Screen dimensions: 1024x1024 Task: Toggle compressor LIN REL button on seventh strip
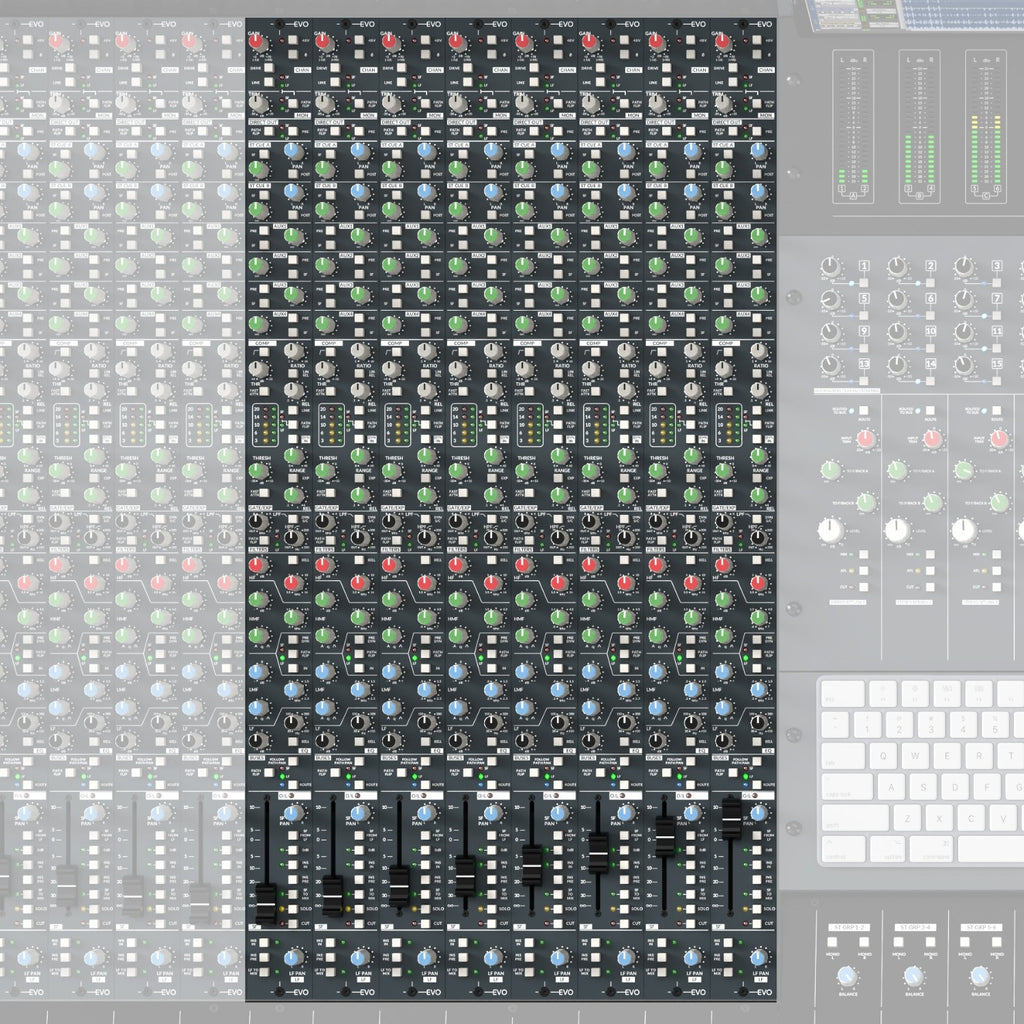tap(690, 374)
